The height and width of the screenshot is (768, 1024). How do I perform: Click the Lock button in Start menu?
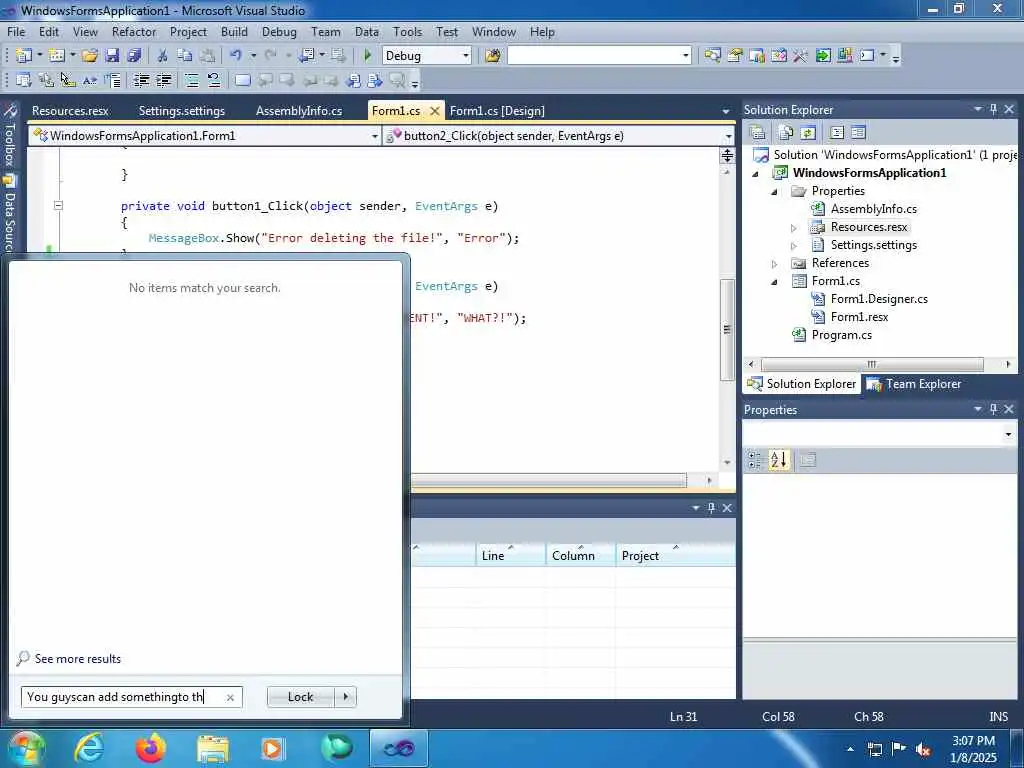pyautogui.click(x=300, y=697)
